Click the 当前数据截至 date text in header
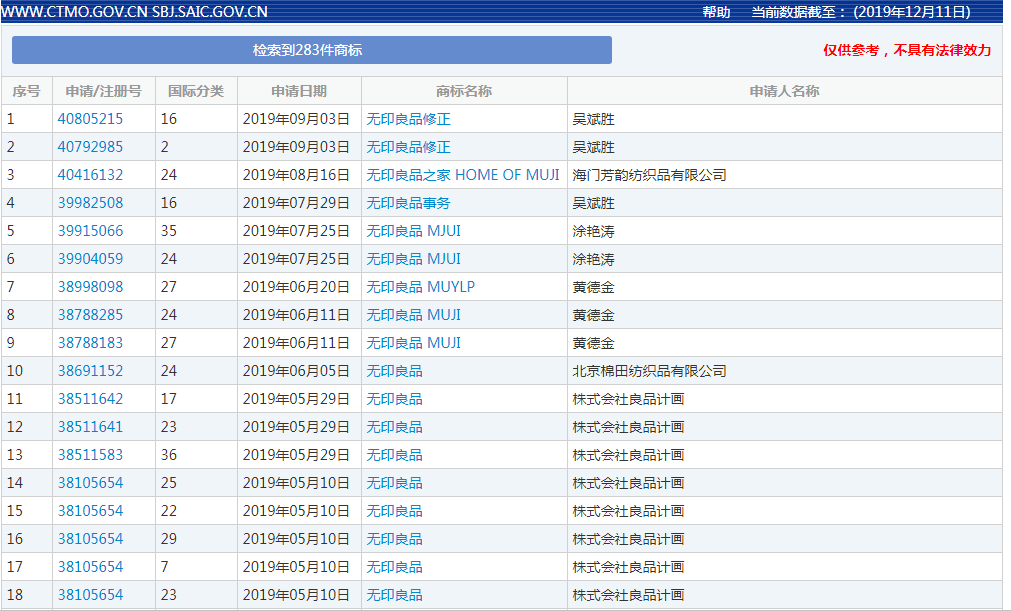The width and height of the screenshot is (1011, 611). (x=861, y=12)
